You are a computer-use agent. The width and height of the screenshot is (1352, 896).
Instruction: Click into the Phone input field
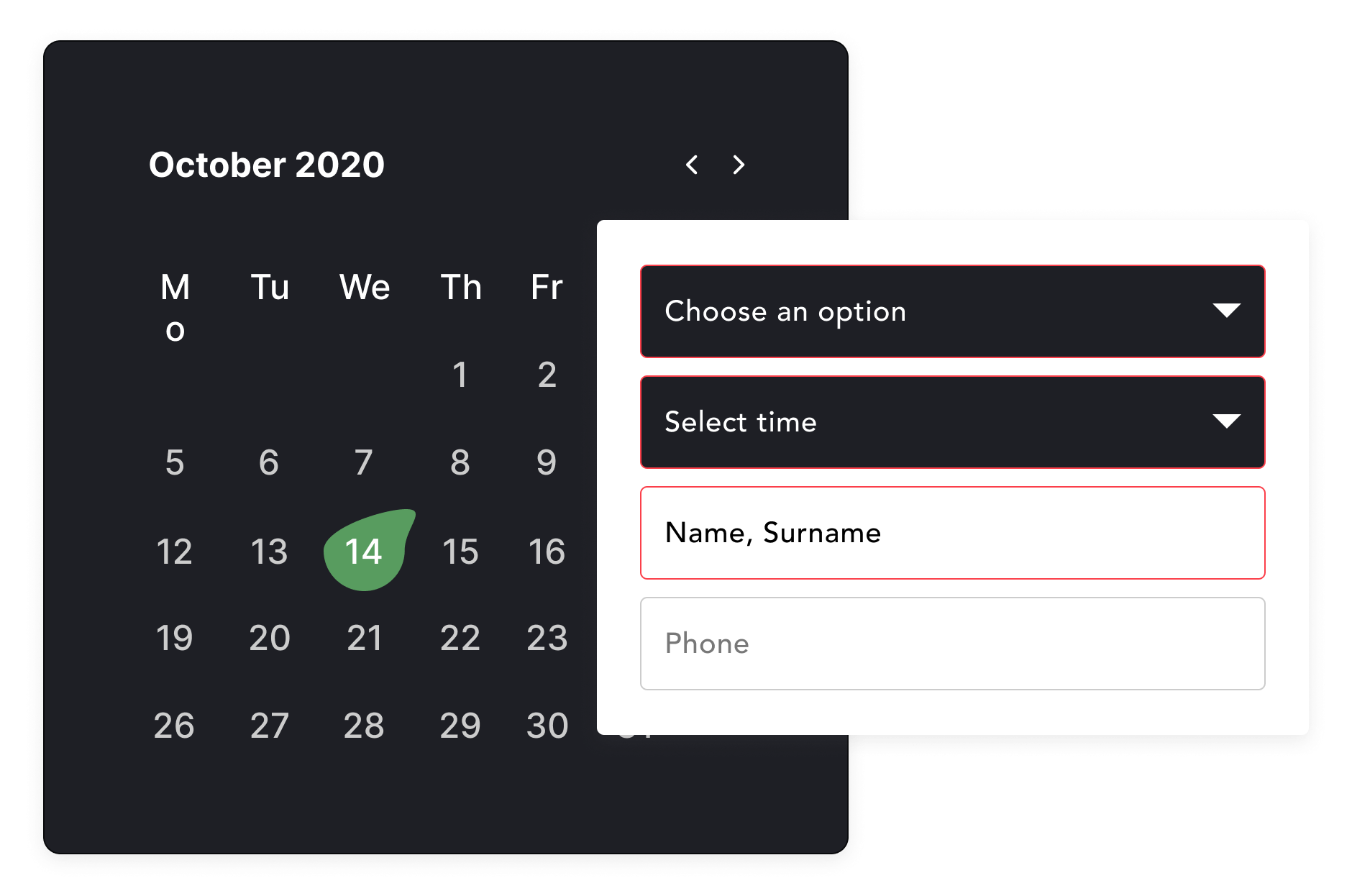coord(952,644)
